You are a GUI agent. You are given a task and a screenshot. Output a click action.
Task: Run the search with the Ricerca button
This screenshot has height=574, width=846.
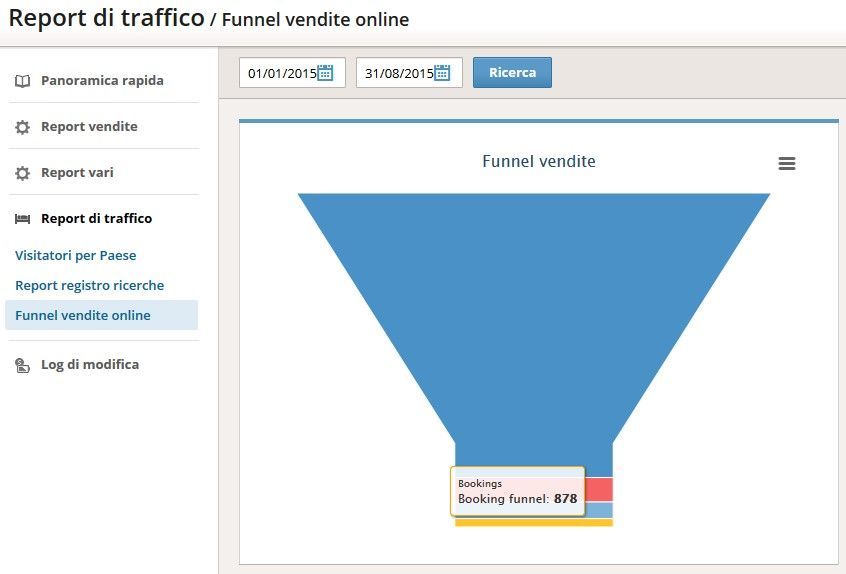click(512, 72)
